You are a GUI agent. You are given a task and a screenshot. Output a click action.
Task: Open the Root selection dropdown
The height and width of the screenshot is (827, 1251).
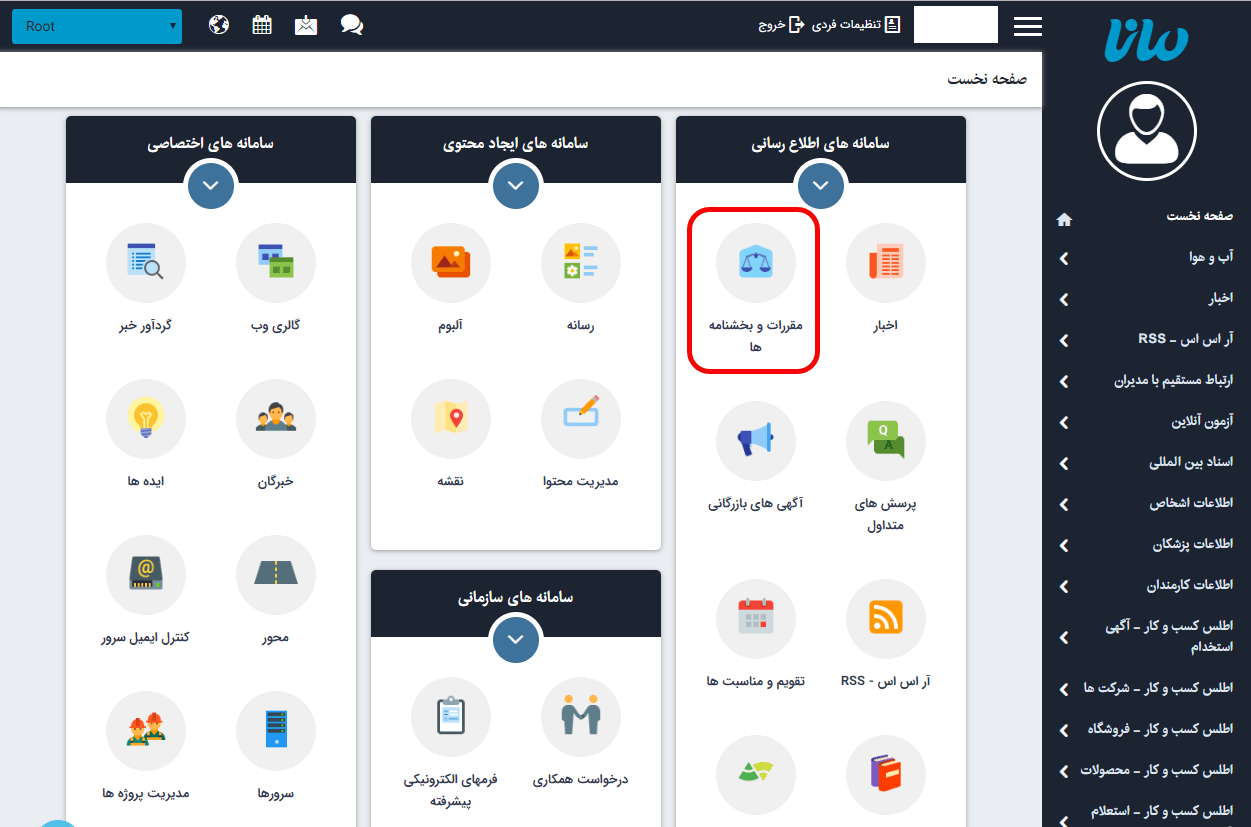click(96, 26)
